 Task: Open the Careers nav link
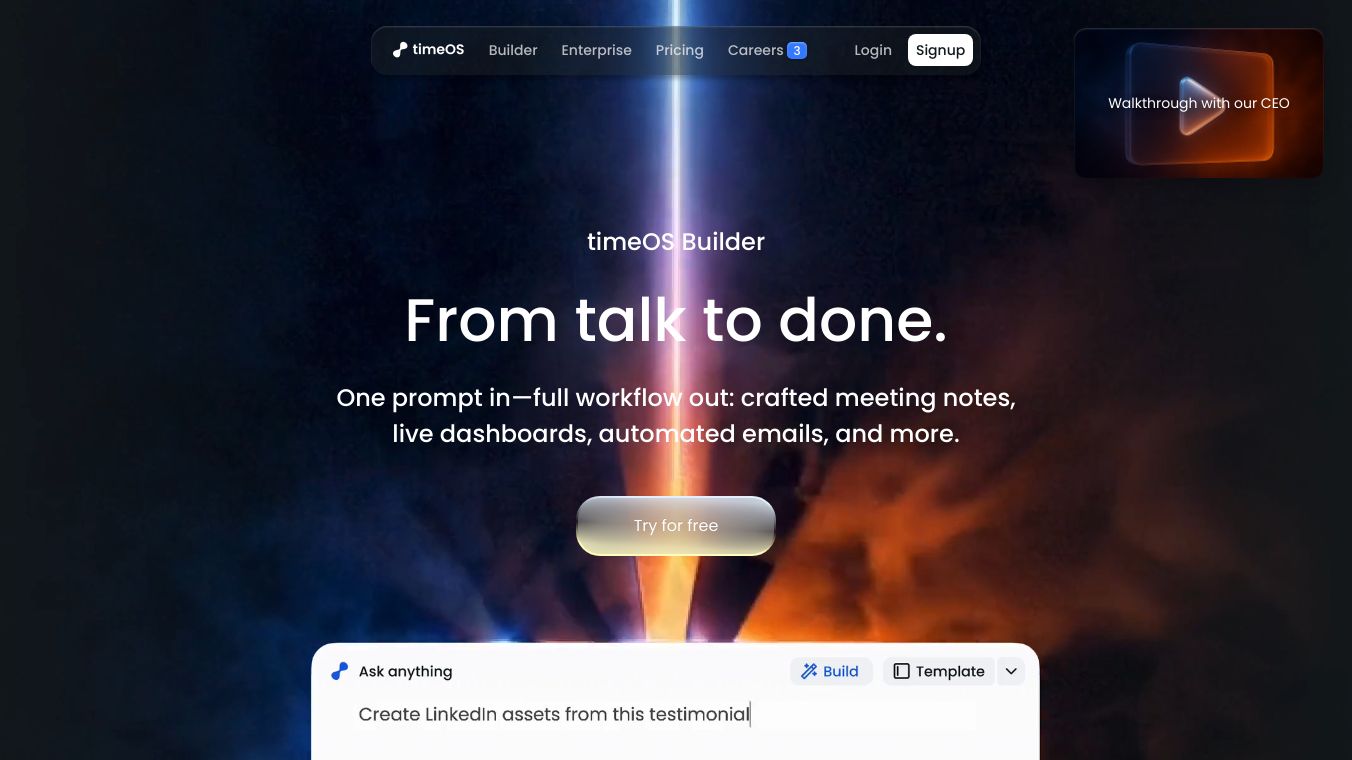point(755,50)
